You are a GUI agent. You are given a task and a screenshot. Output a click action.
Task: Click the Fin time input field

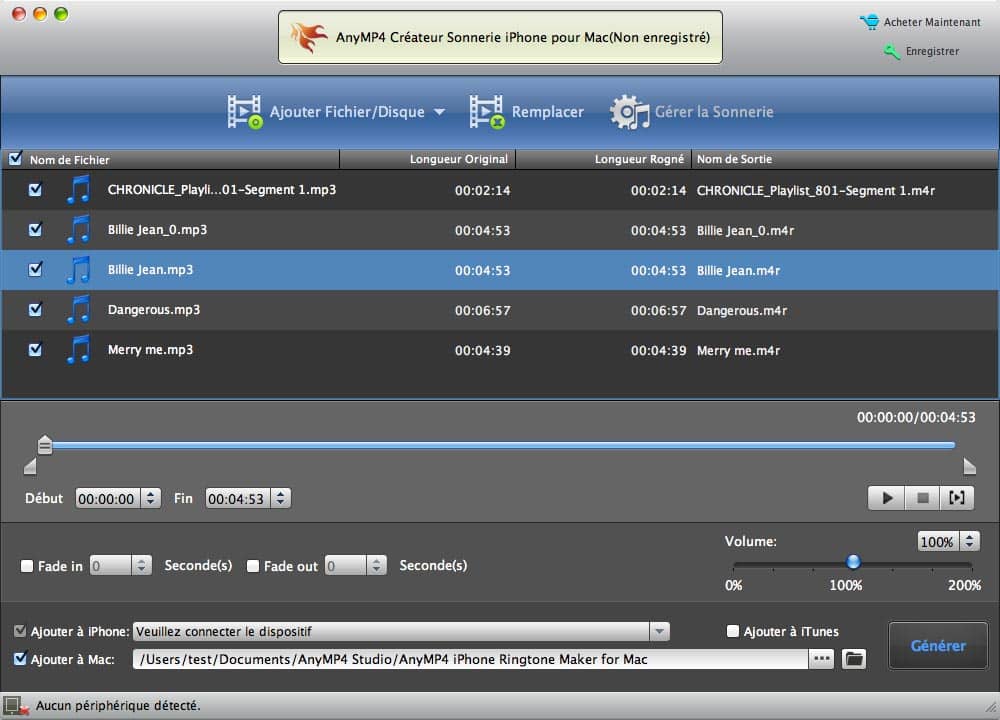pos(239,498)
